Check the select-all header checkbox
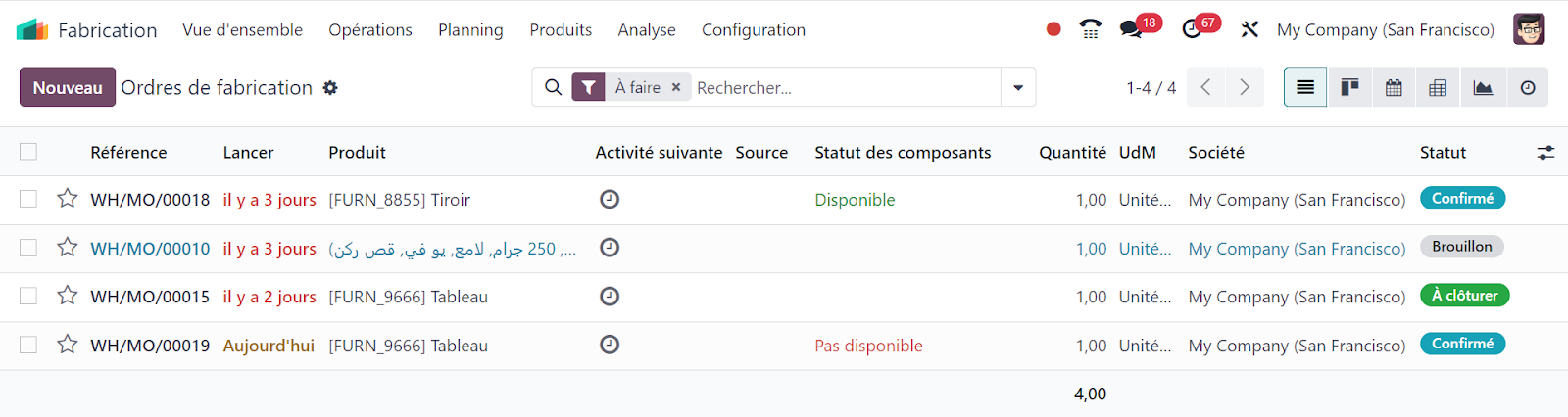Viewport: 1568px width, 417px height. tap(28, 152)
